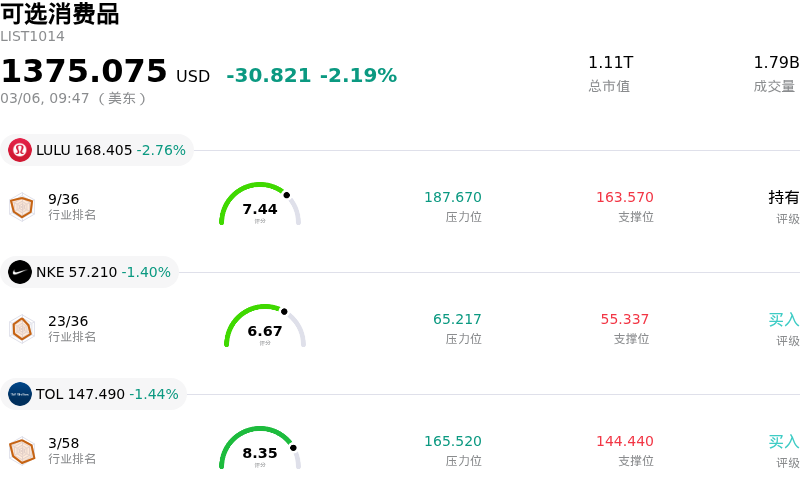800x488 pixels.
Task: Click NKE's 买入 rating
Action: (x=784, y=319)
